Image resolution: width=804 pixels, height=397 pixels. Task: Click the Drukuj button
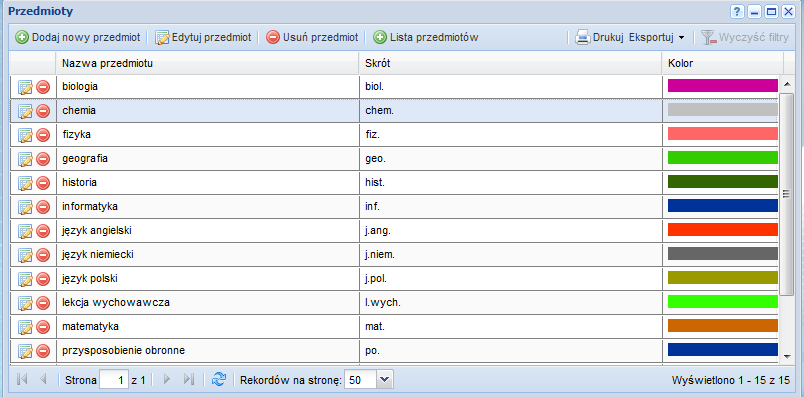(599, 37)
